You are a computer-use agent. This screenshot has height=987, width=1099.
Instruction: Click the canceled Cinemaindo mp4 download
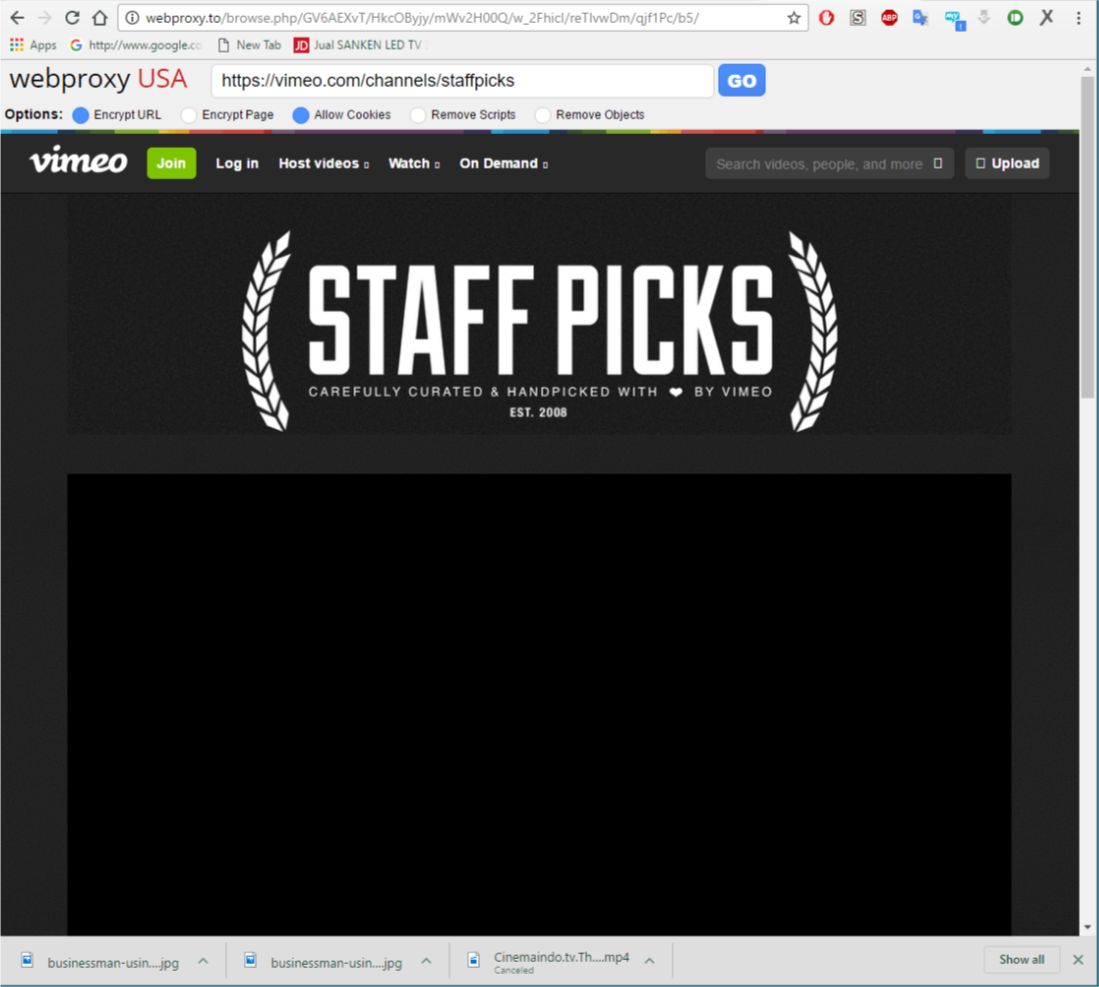(x=549, y=962)
